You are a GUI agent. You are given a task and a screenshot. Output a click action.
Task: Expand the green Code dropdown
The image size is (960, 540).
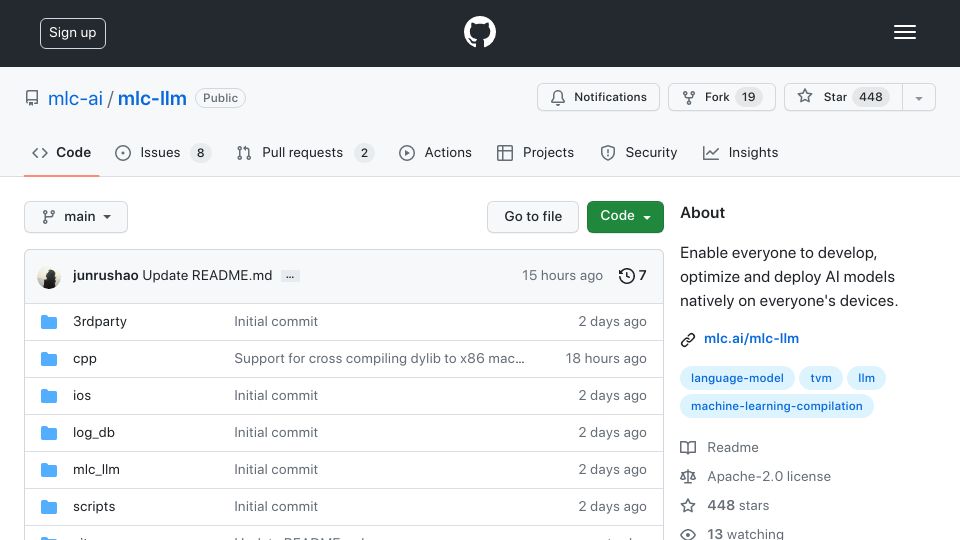[625, 217]
